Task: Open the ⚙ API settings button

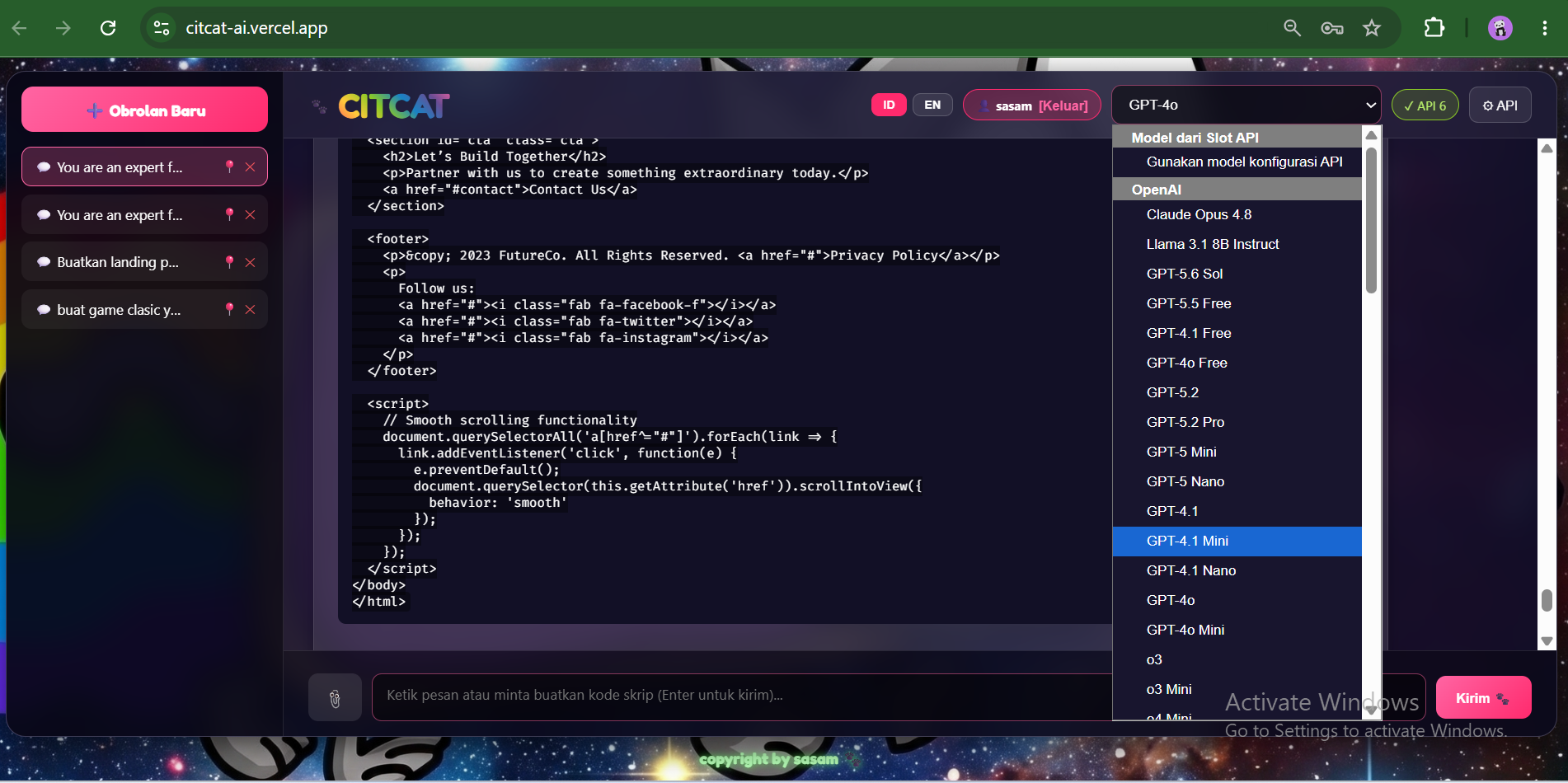Action: (x=1500, y=105)
